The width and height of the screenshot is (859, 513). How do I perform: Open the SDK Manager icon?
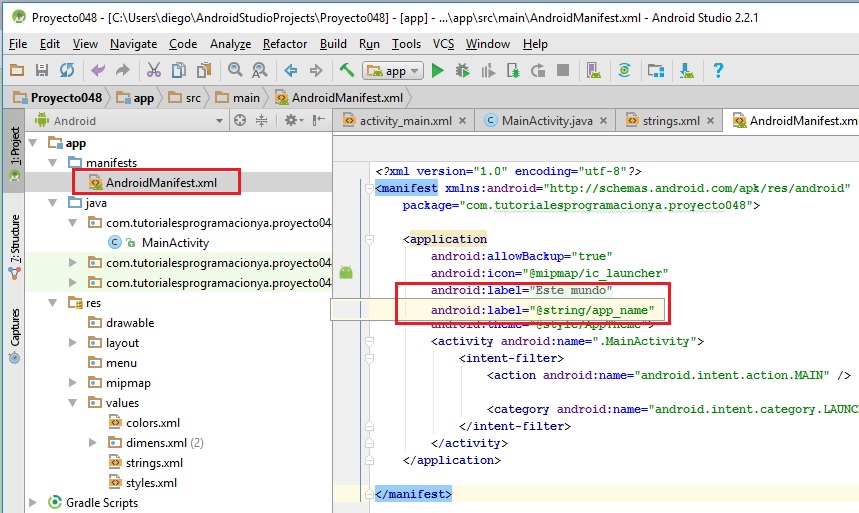pyautogui.click(x=686, y=70)
